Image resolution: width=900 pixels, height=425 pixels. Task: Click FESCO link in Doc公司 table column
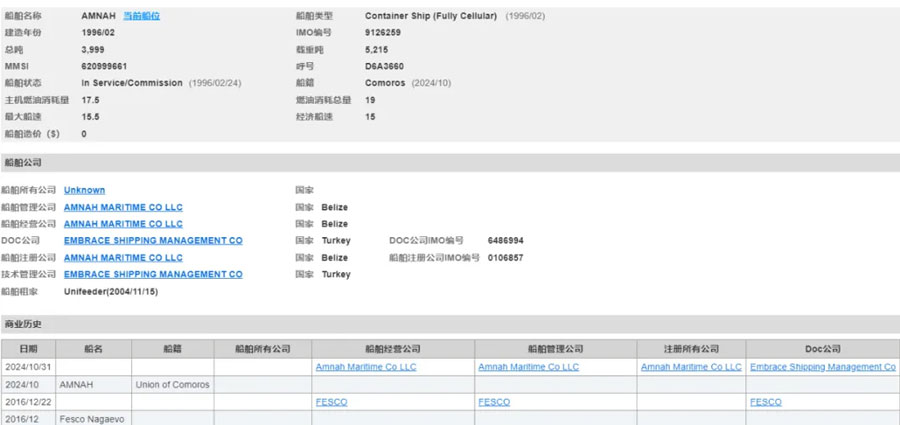(x=766, y=402)
